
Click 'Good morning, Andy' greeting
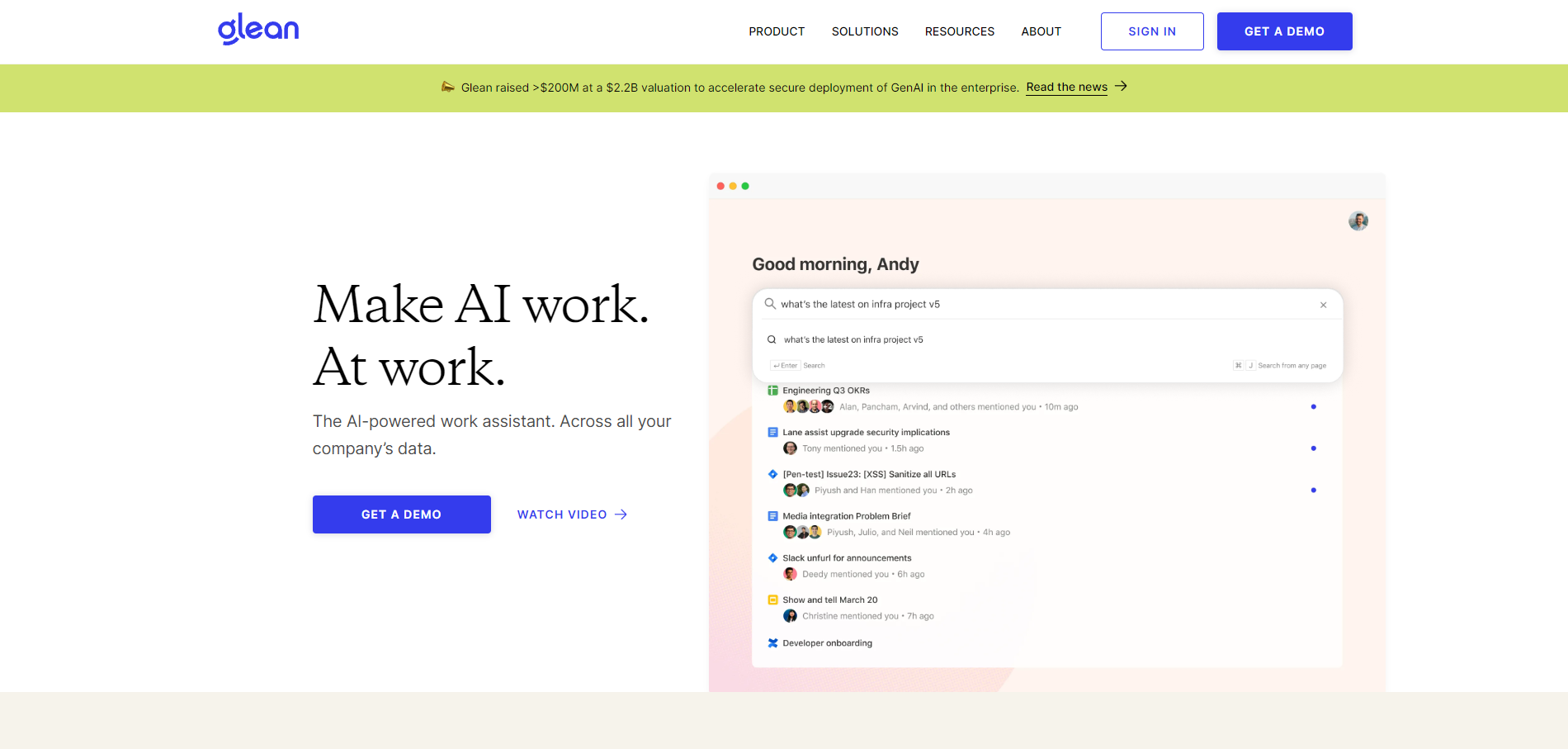pos(835,264)
